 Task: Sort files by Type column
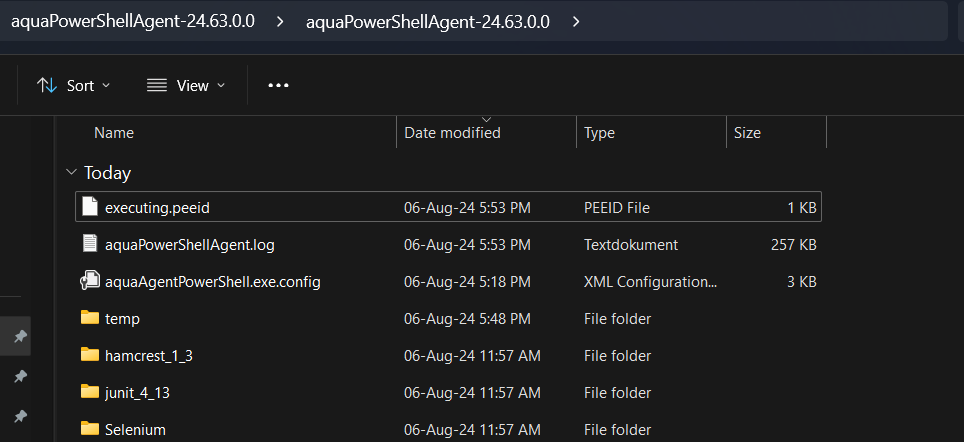coord(599,133)
